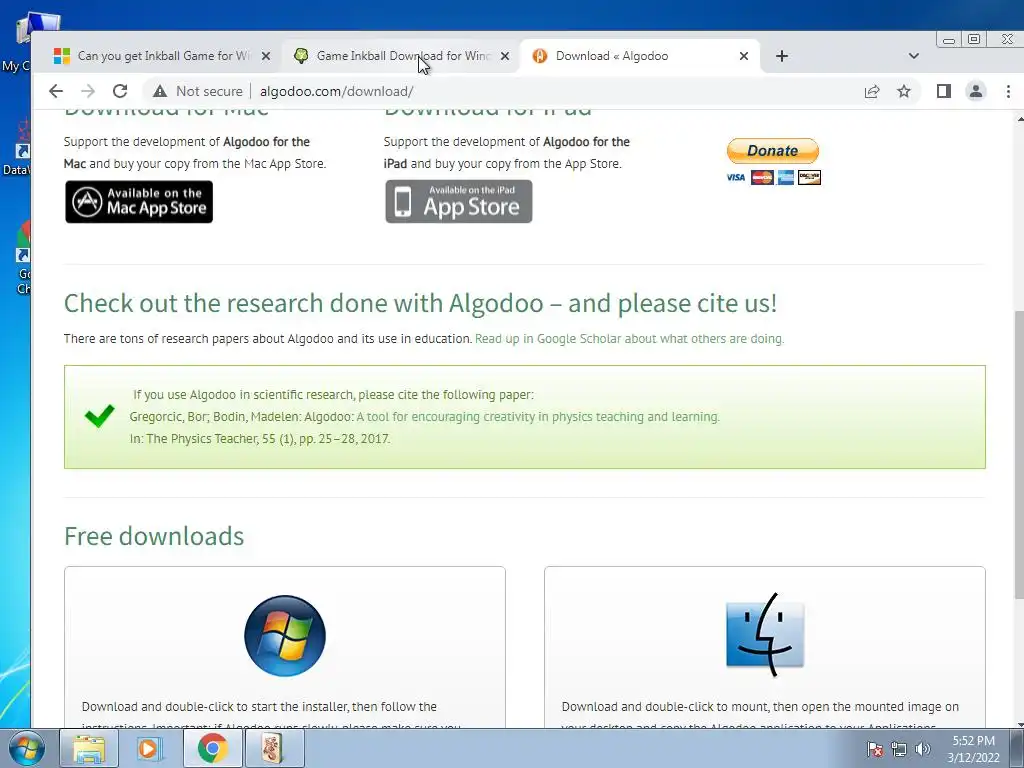Open a new browser tab
This screenshot has width=1024, height=768.
(x=782, y=56)
